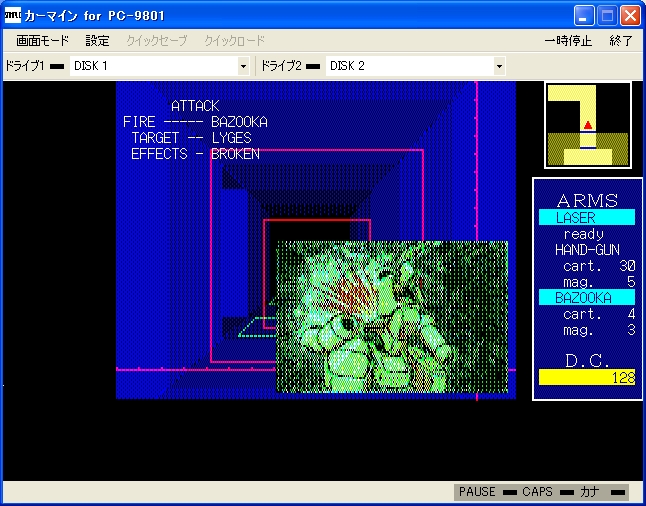
Task: Click the Drive 1 access indicator lamp
Action: (x=57, y=66)
